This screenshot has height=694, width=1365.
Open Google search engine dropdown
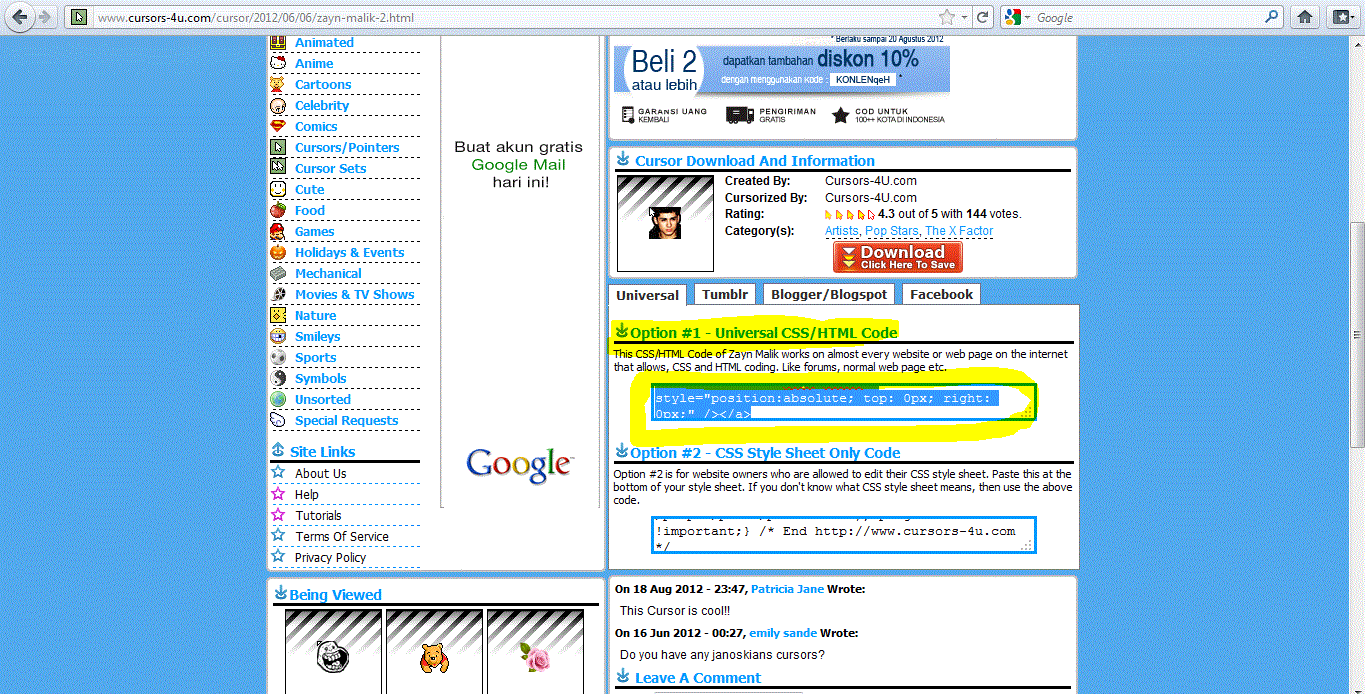pos(1018,17)
